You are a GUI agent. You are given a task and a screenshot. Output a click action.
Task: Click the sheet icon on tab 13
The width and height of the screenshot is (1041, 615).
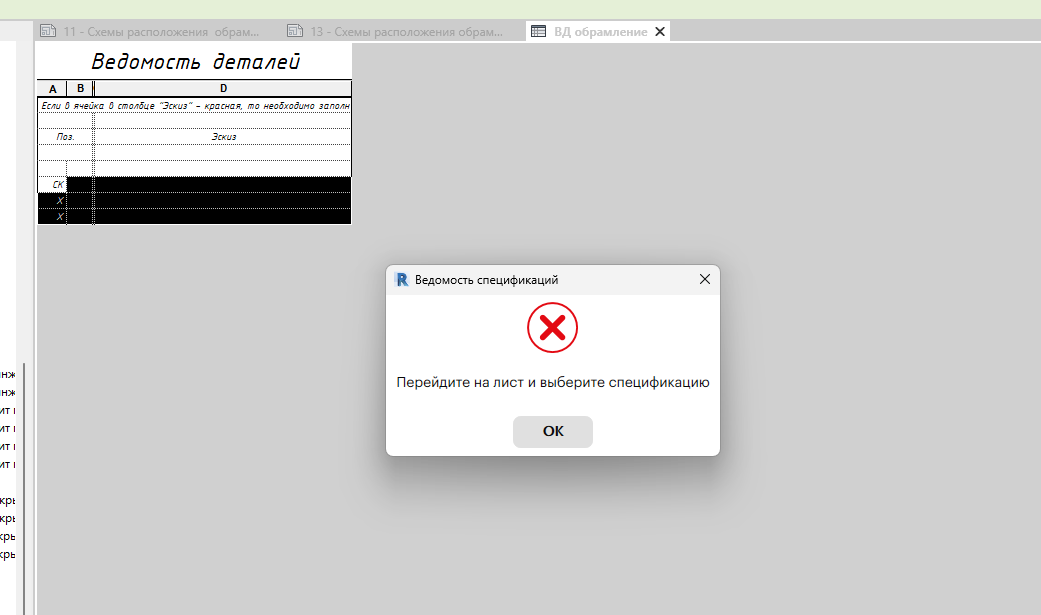click(x=295, y=31)
